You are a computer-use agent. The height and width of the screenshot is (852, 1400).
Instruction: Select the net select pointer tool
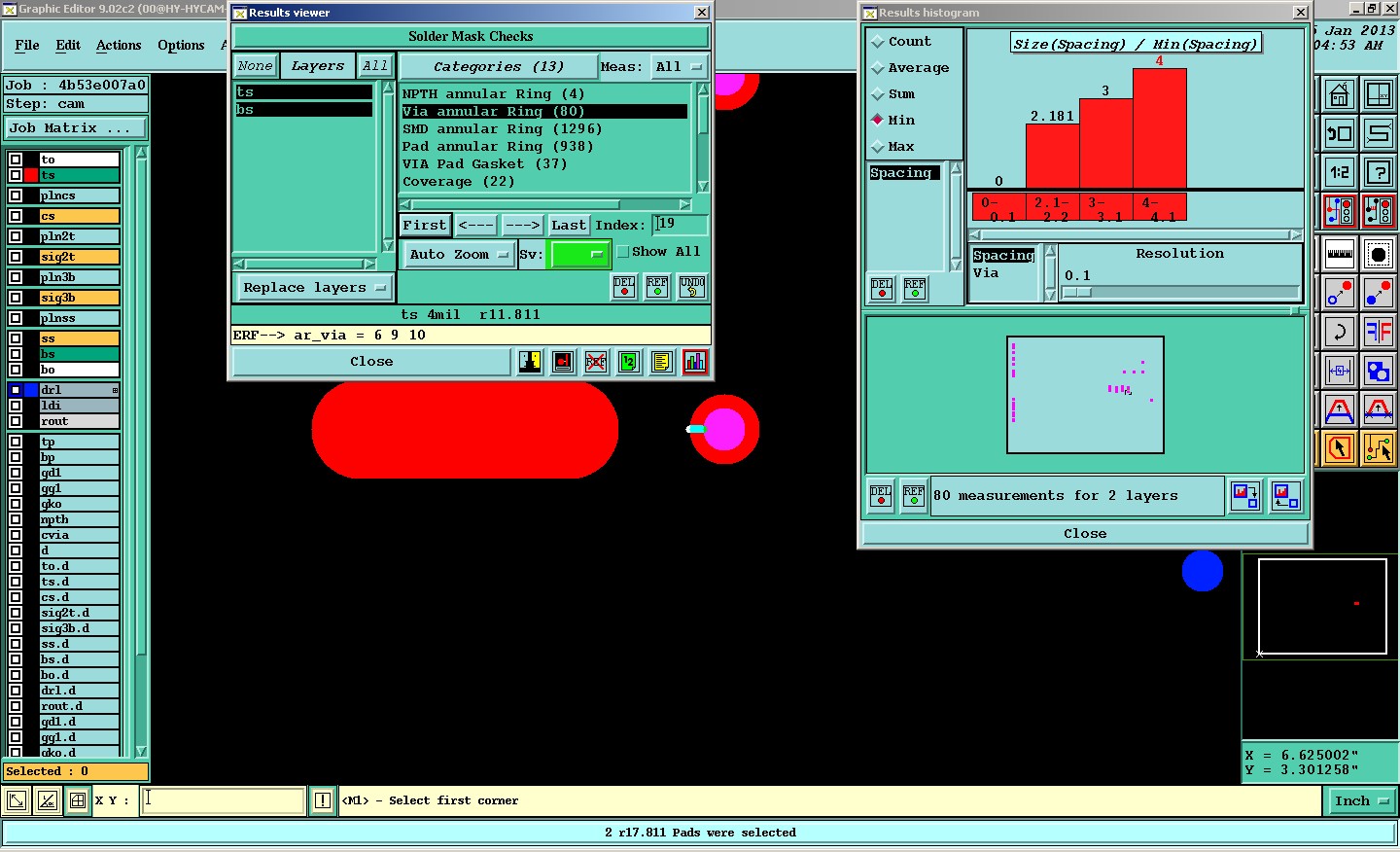pos(1379,448)
